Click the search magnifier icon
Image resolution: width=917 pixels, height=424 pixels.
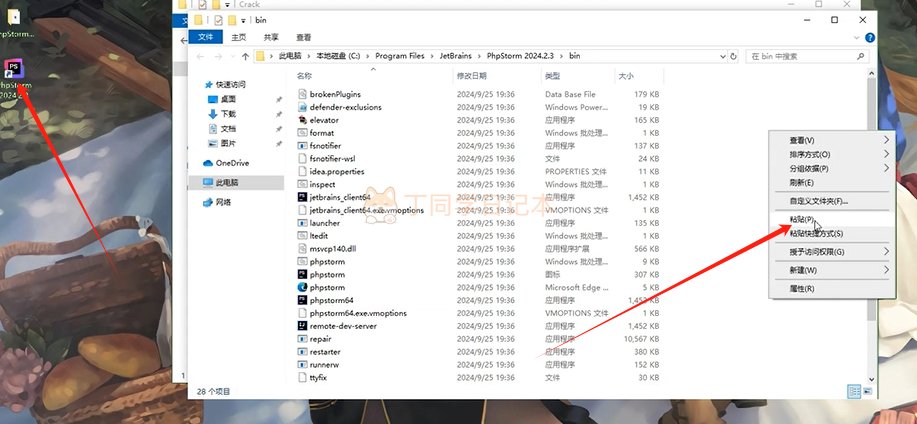pos(860,56)
